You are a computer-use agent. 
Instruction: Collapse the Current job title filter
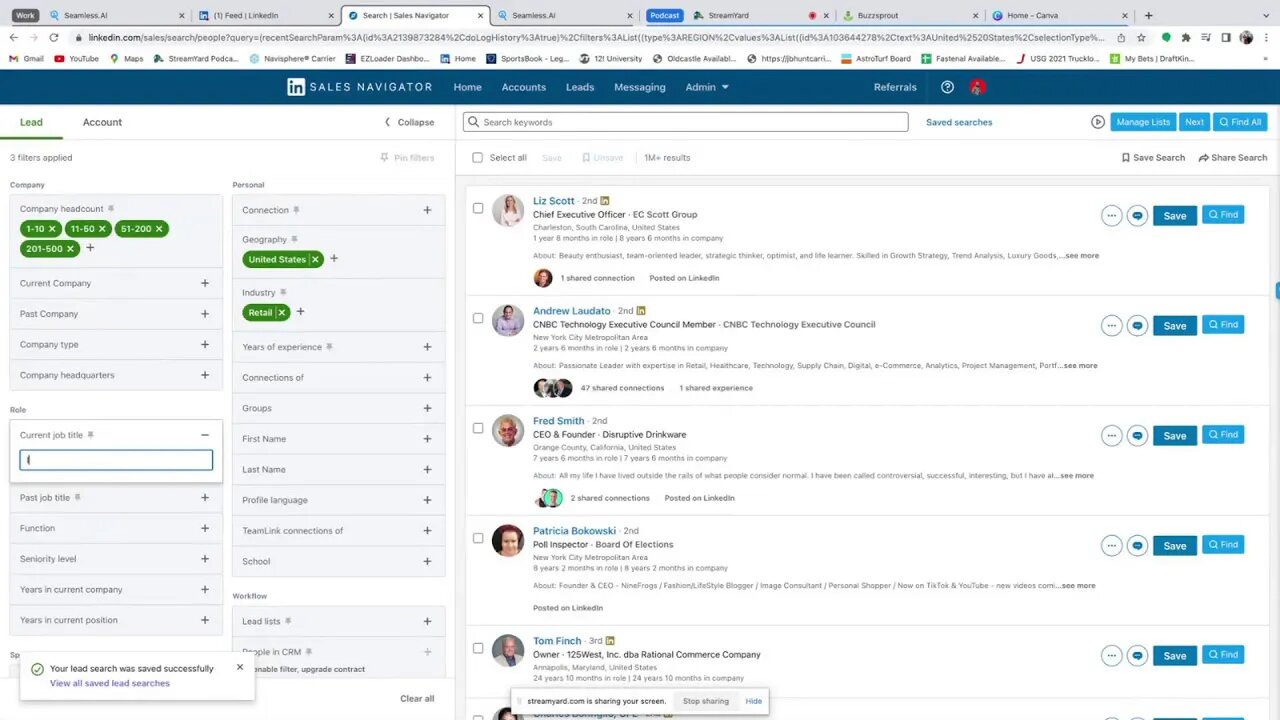[205, 435]
